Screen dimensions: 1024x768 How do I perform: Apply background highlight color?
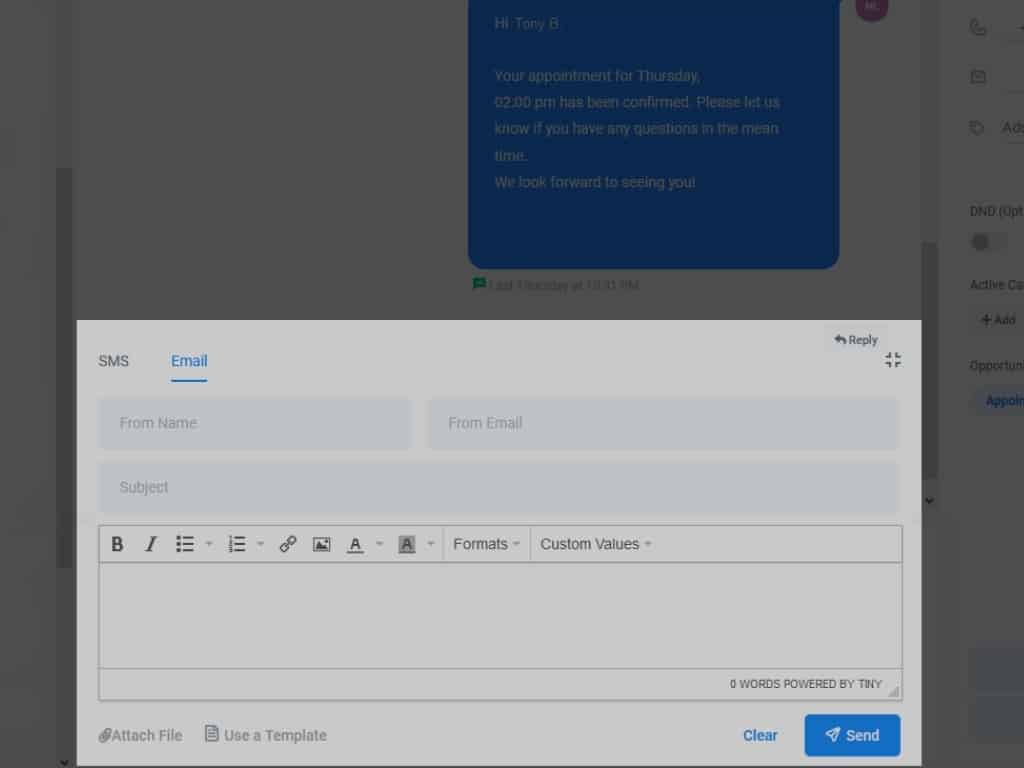click(407, 544)
